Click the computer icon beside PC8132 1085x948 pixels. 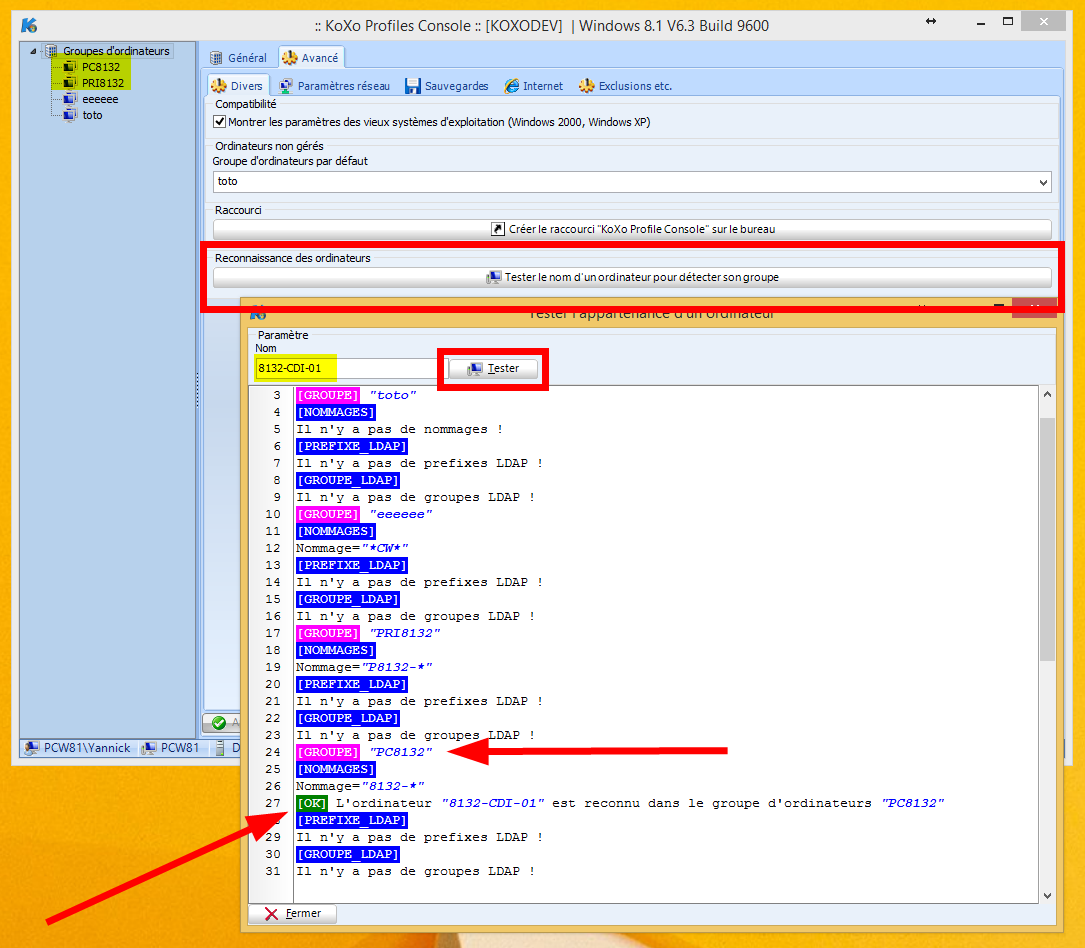tap(70, 67)
